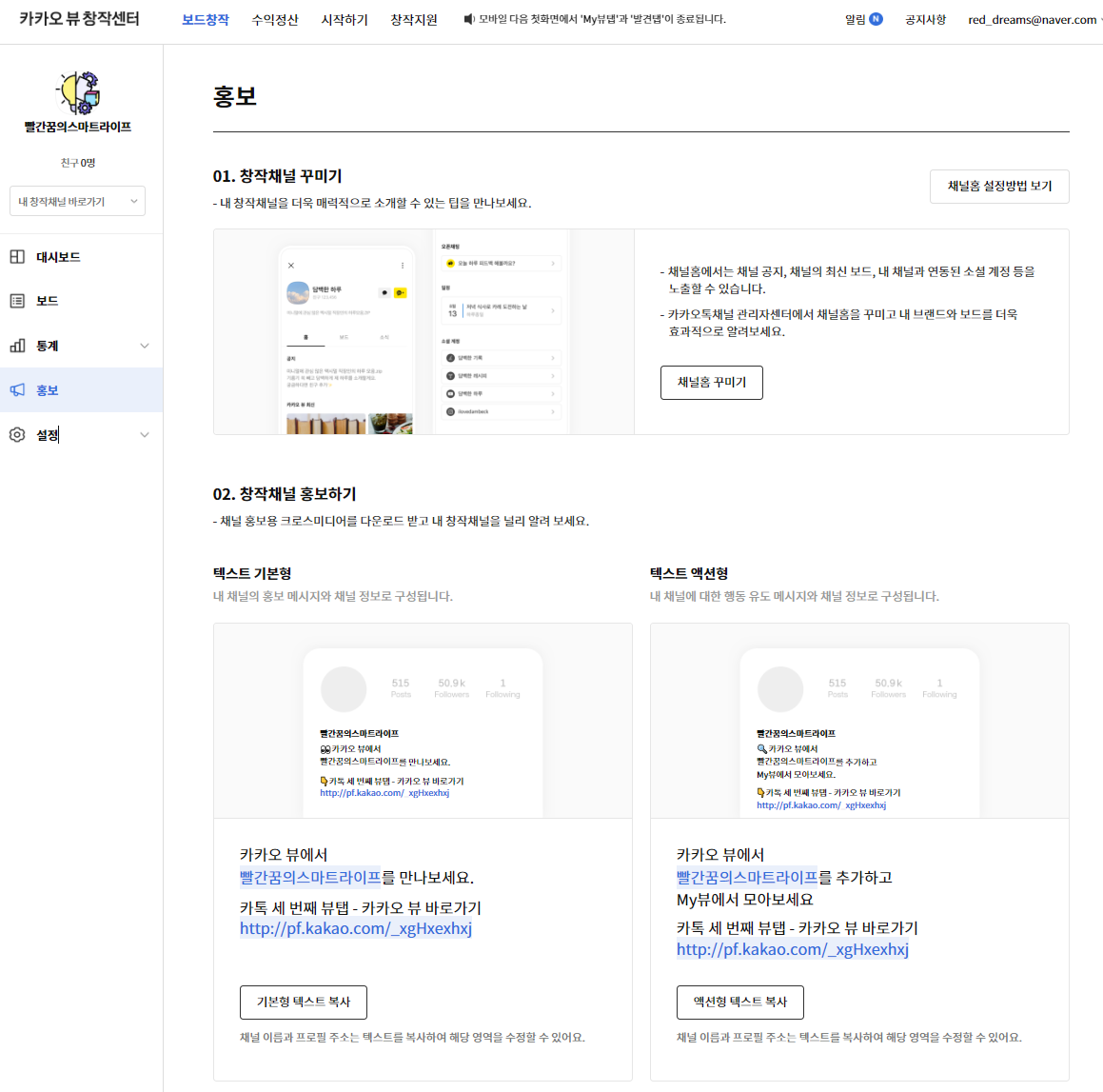Click the speaker announcement icon in header
The image size is (1103, 1092).
tap(469, 19)
